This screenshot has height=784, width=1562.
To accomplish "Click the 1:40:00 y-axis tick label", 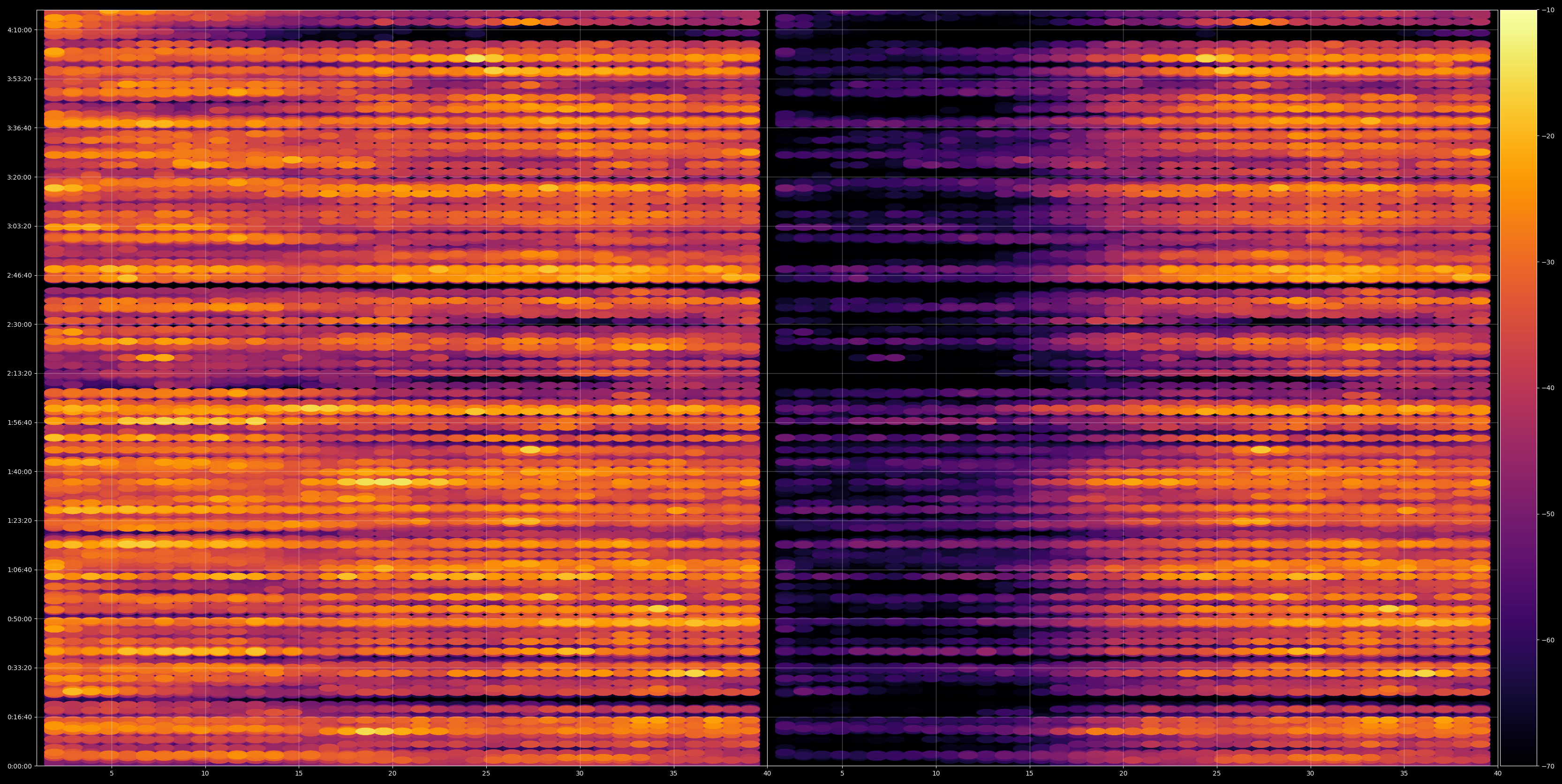I will pos(19,472).
